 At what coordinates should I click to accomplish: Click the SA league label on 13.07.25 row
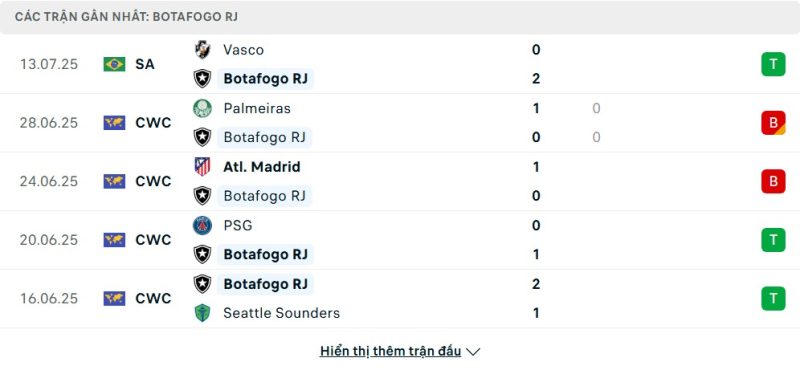(145, 64)
